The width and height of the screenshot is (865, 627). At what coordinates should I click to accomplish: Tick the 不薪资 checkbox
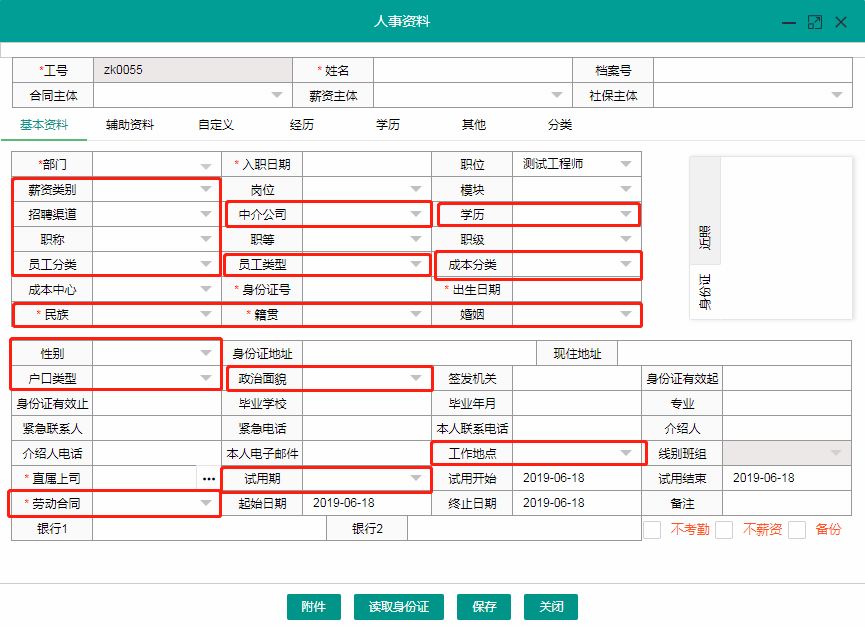(725, 530)
